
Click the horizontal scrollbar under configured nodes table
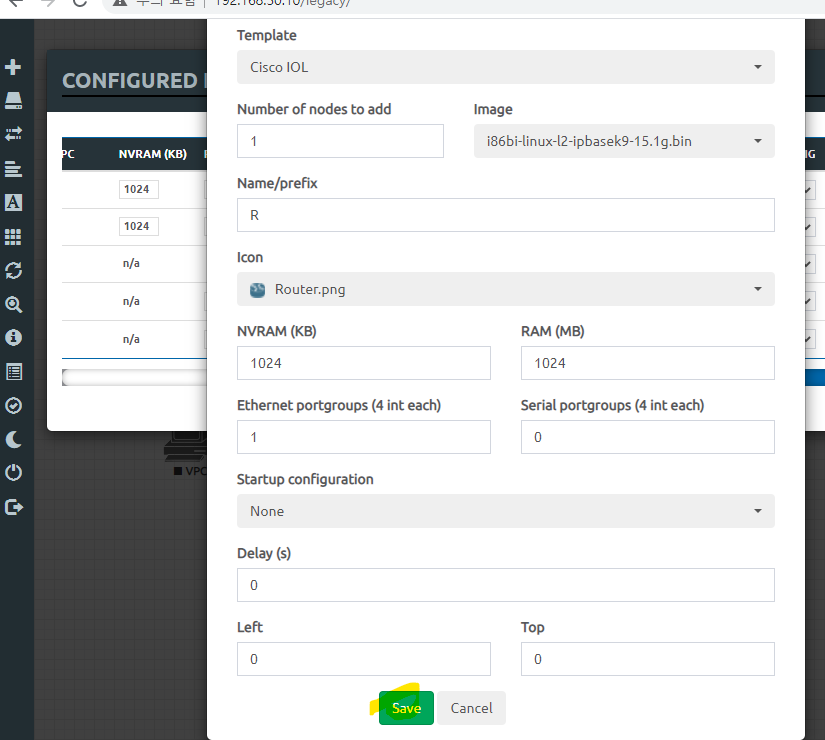pos(135,377)
